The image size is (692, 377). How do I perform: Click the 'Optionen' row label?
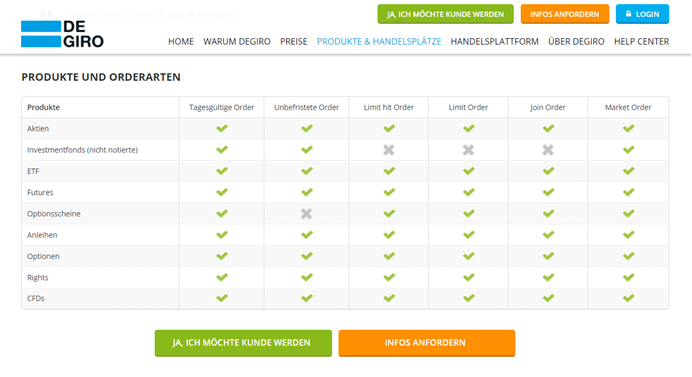click(43, 256)
